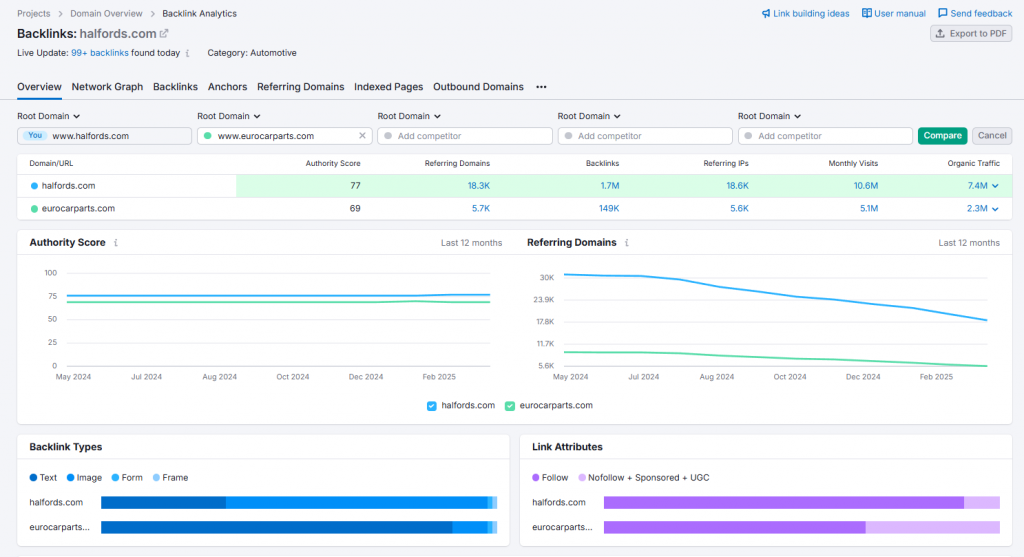Click the info icon next to Referring Domains

(x=627, y=243)
